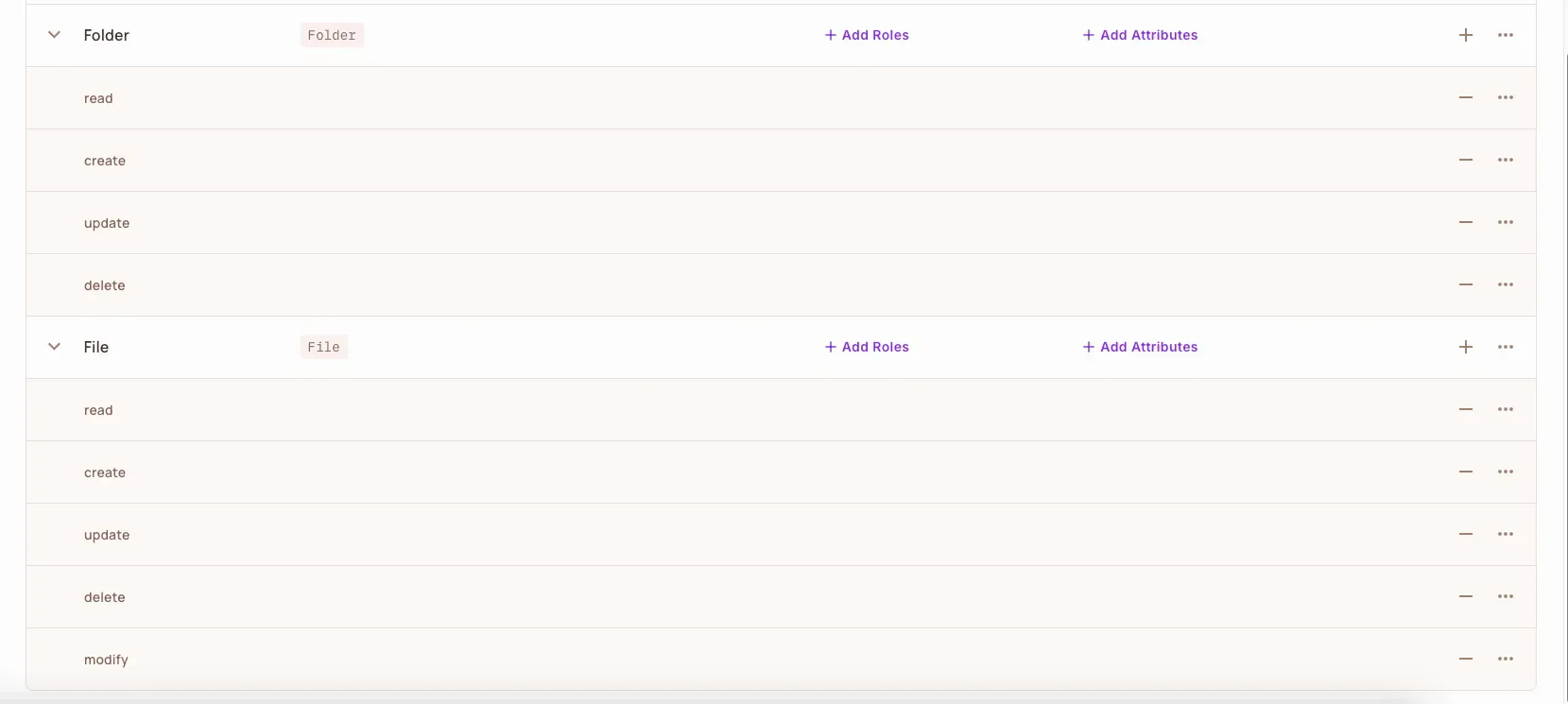Click Add Attributes for the Folder resource

click(1140, 35)
